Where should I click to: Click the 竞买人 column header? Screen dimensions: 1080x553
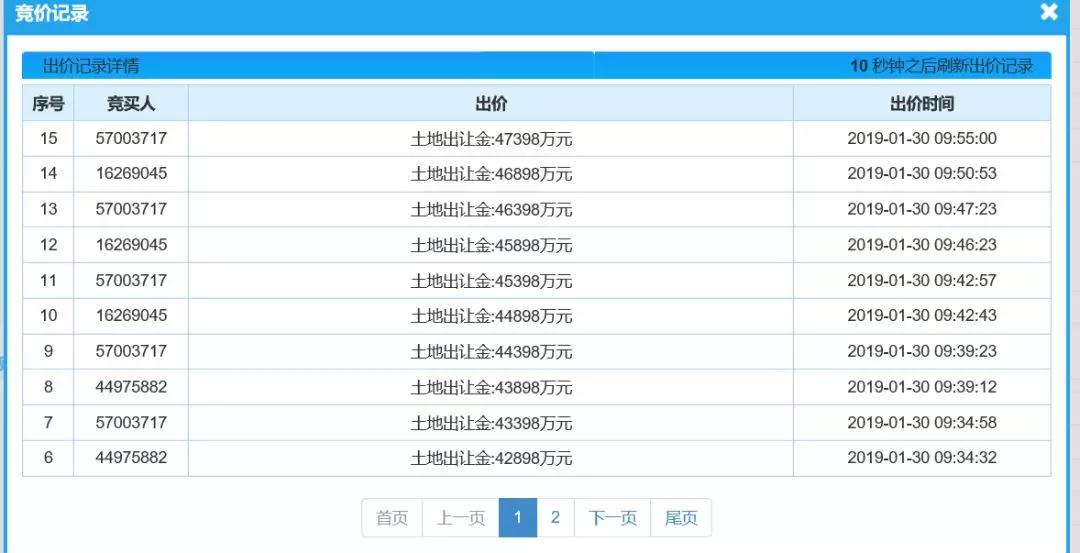pos(131,103)
